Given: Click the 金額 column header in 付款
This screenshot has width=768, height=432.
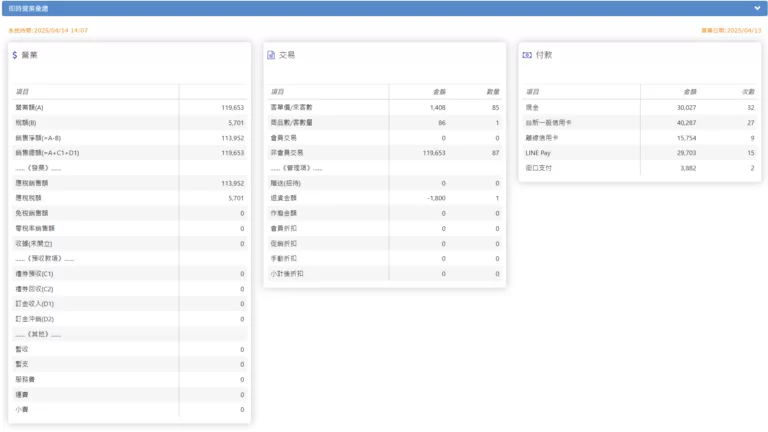Looking at the screenshot, I should coord(690,92).
